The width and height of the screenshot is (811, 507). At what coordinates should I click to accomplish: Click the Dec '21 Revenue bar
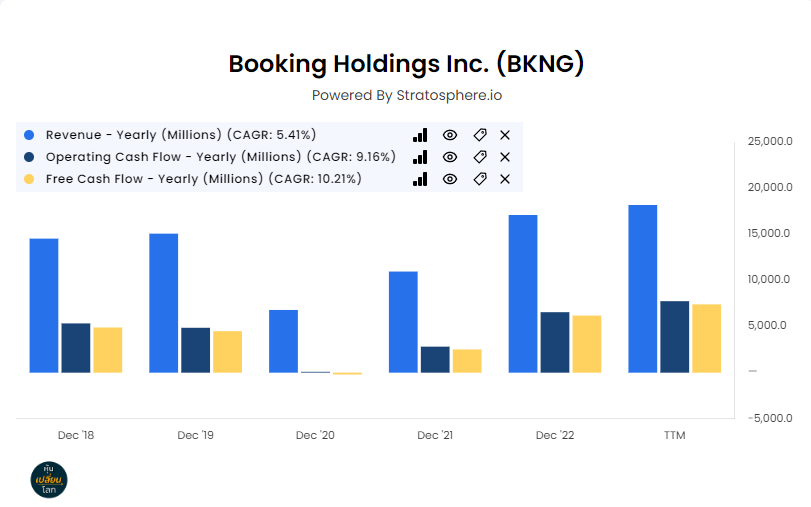[403, 322]
